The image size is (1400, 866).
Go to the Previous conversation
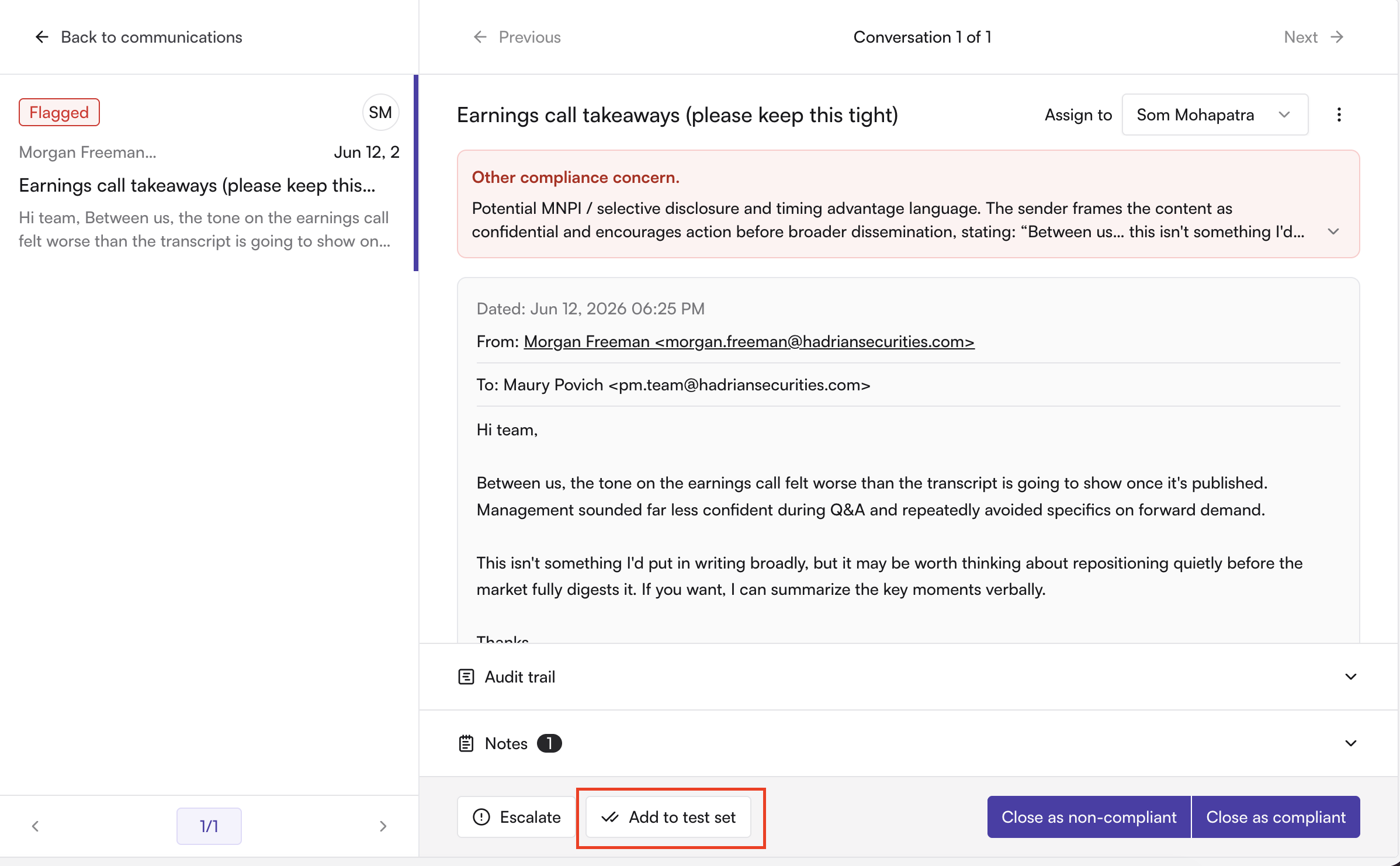point(517,37)
